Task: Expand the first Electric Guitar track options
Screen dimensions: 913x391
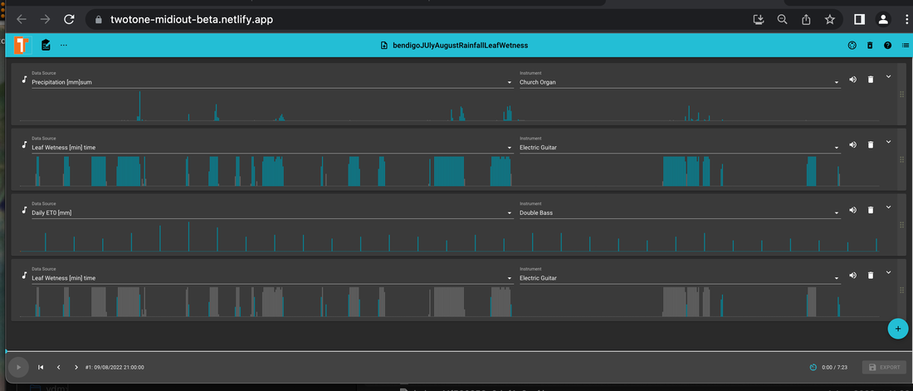Action: click(889, 141)
